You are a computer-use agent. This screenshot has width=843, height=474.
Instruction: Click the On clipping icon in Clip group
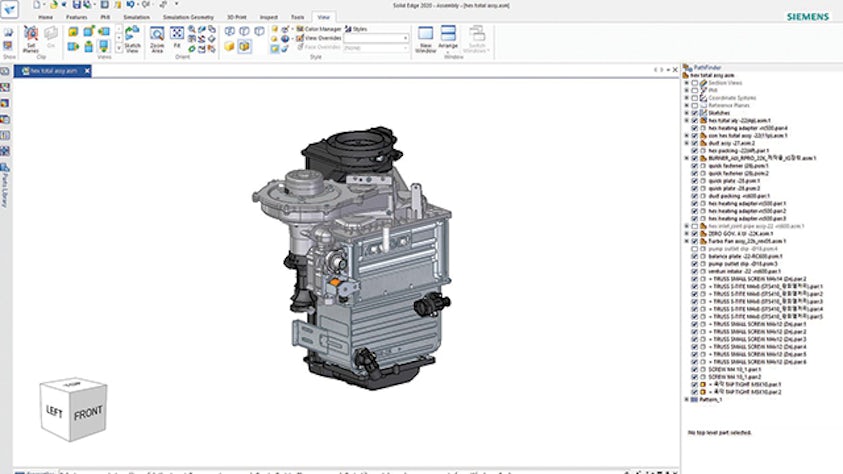point(51,35)
